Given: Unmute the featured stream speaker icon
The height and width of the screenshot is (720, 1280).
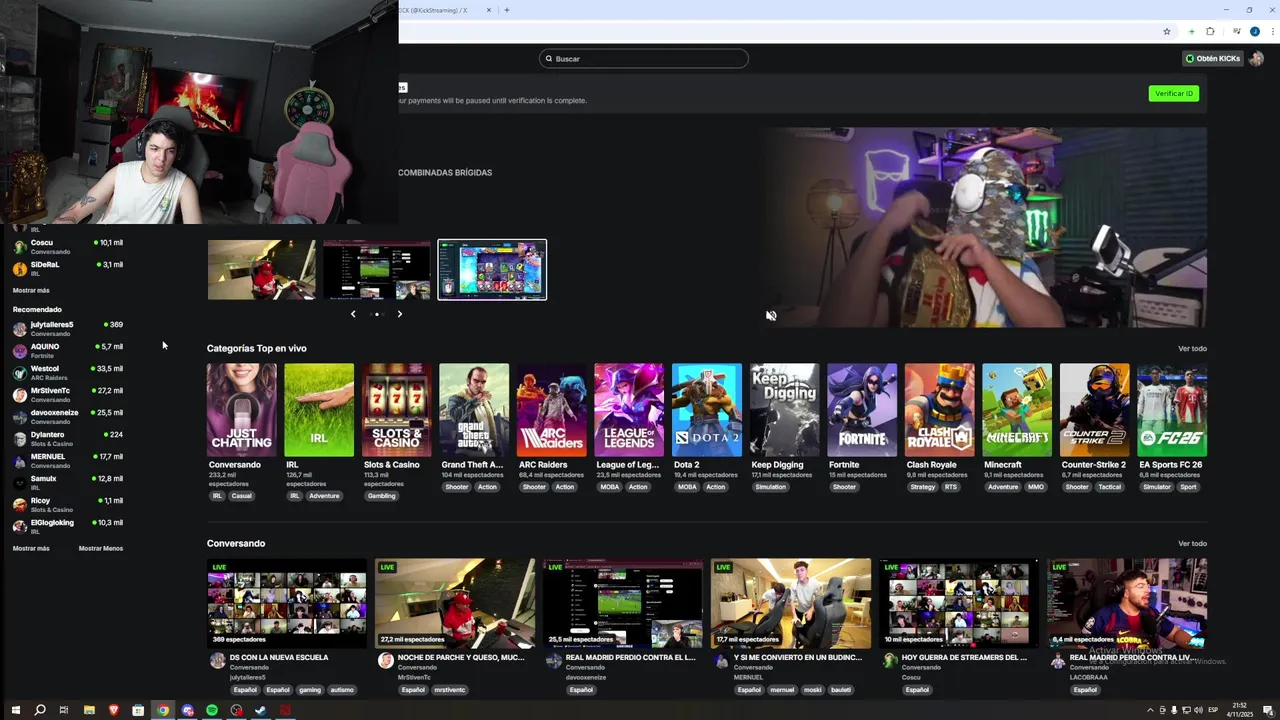Looking at the screenshot, I should click(771, 315).
